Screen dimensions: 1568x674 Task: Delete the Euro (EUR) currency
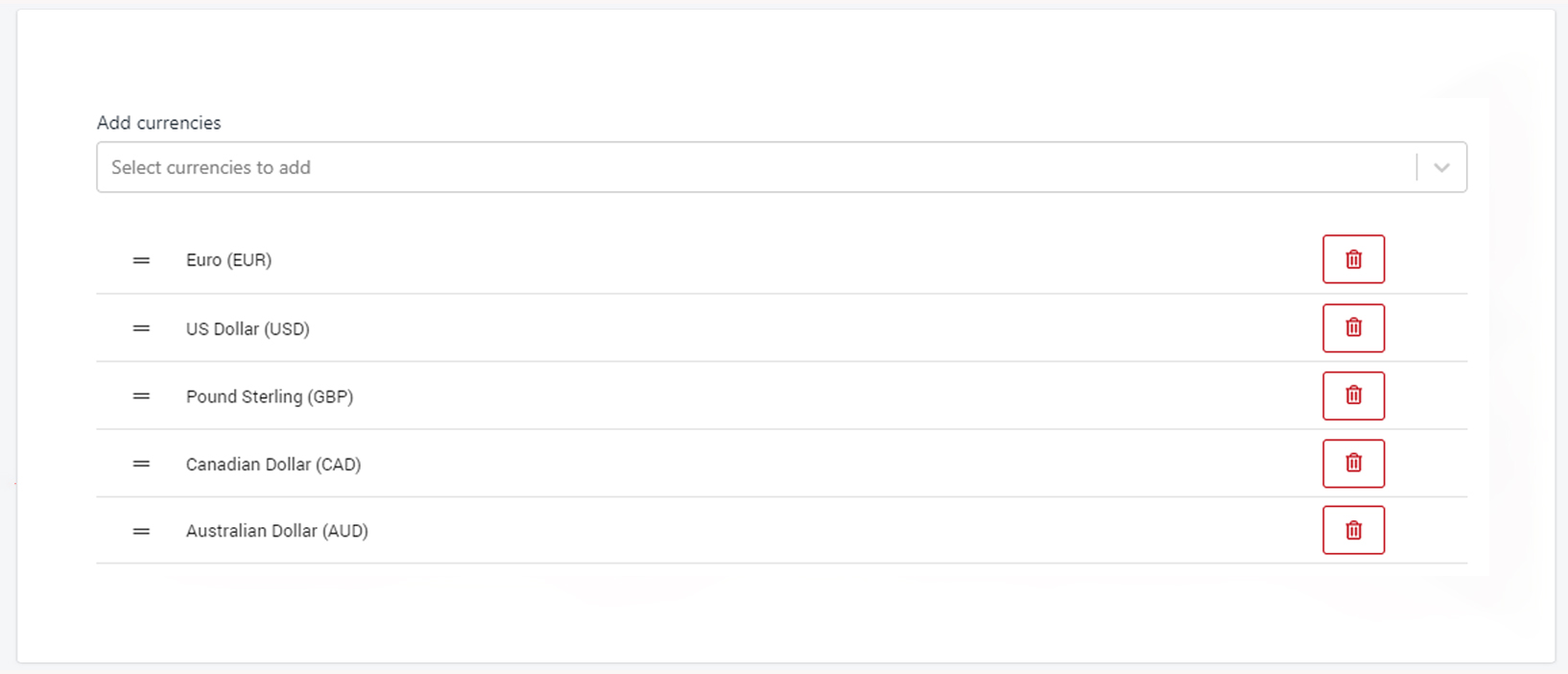(1353, 259)
